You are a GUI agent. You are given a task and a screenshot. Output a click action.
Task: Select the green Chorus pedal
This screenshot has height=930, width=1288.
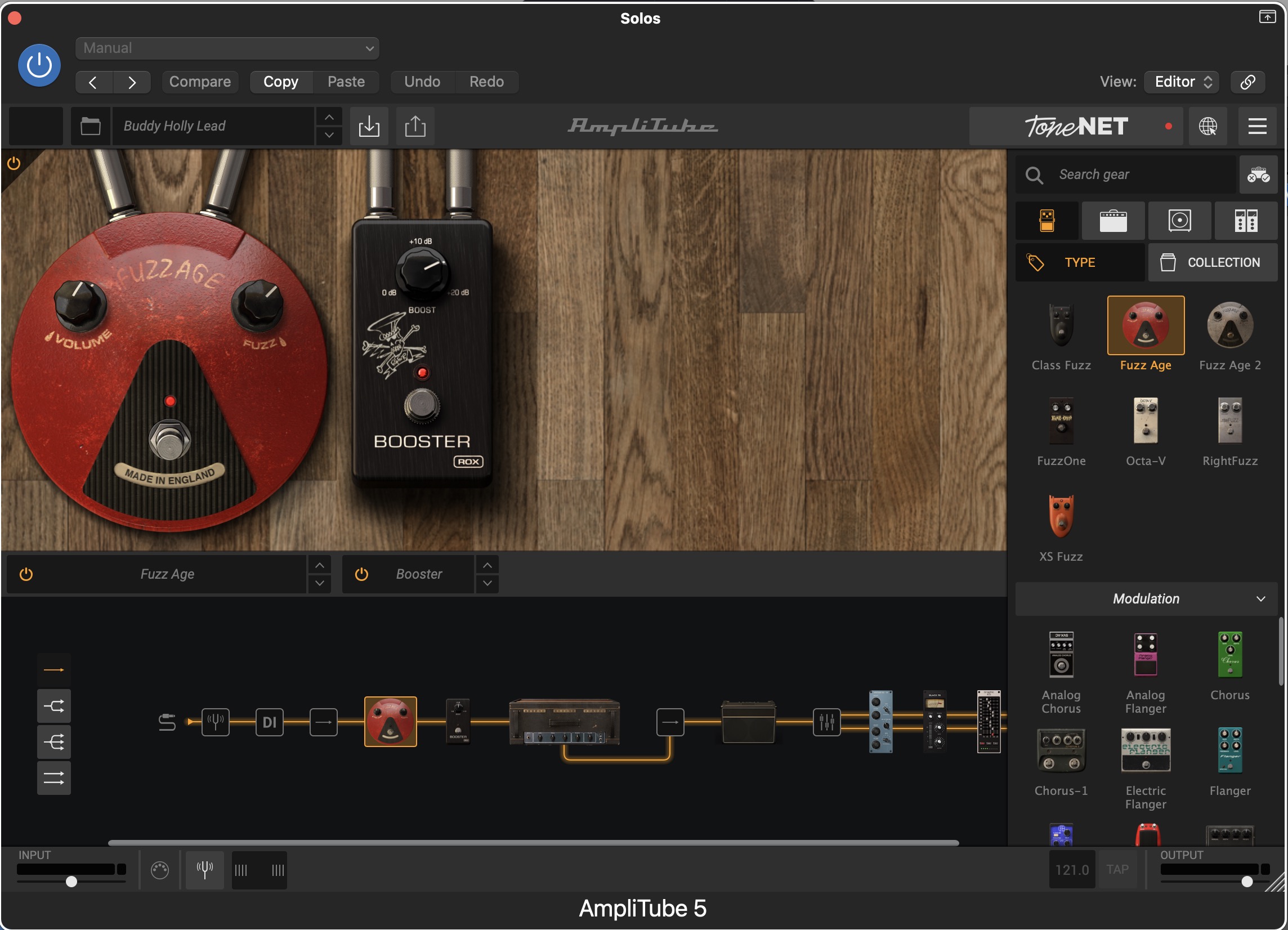(1229, 666)
